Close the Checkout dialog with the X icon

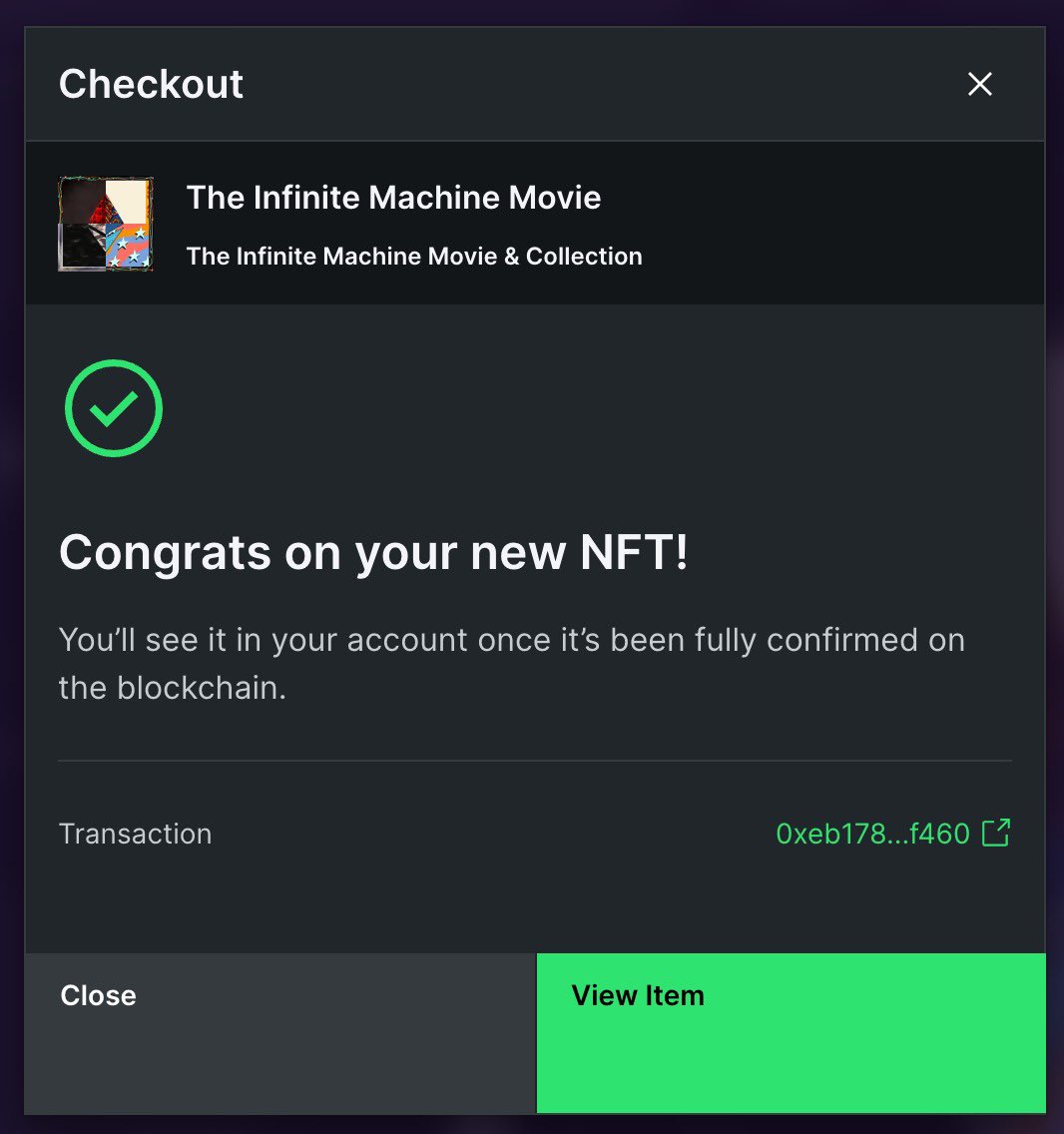click(979, 84)
